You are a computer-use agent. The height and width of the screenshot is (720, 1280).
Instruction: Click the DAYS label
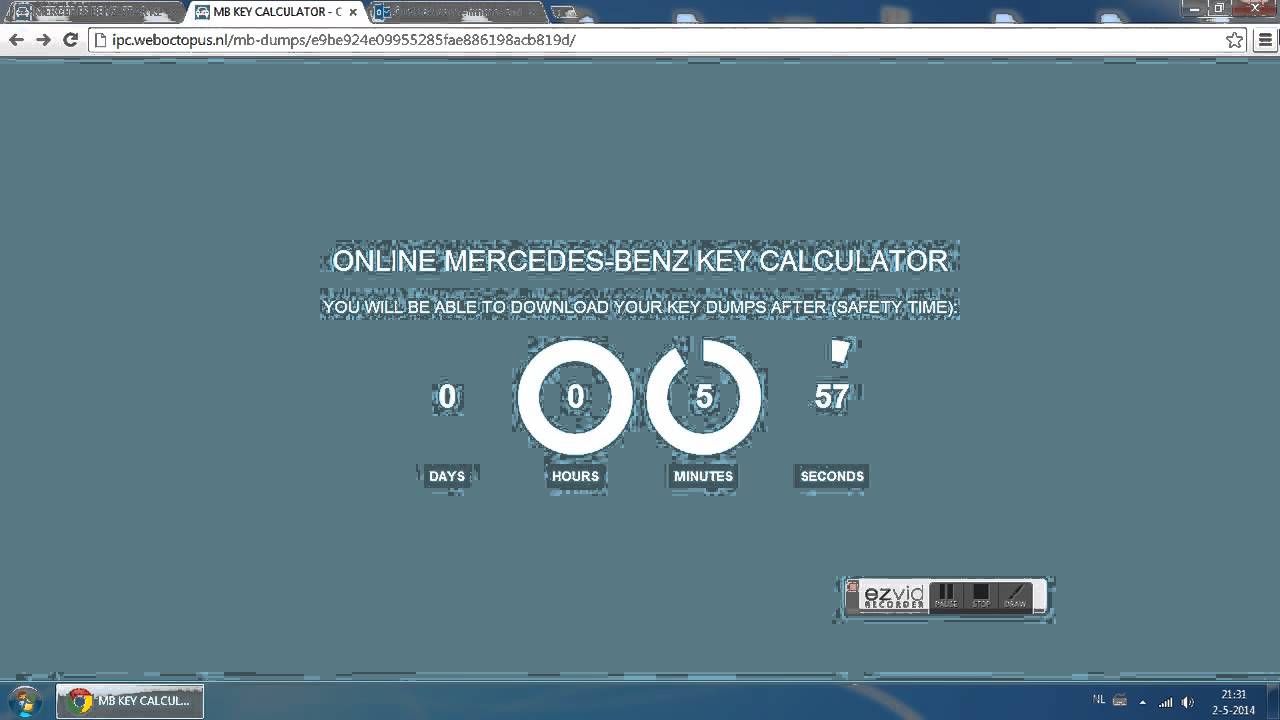pyautogui.click(x=447, y=476)
